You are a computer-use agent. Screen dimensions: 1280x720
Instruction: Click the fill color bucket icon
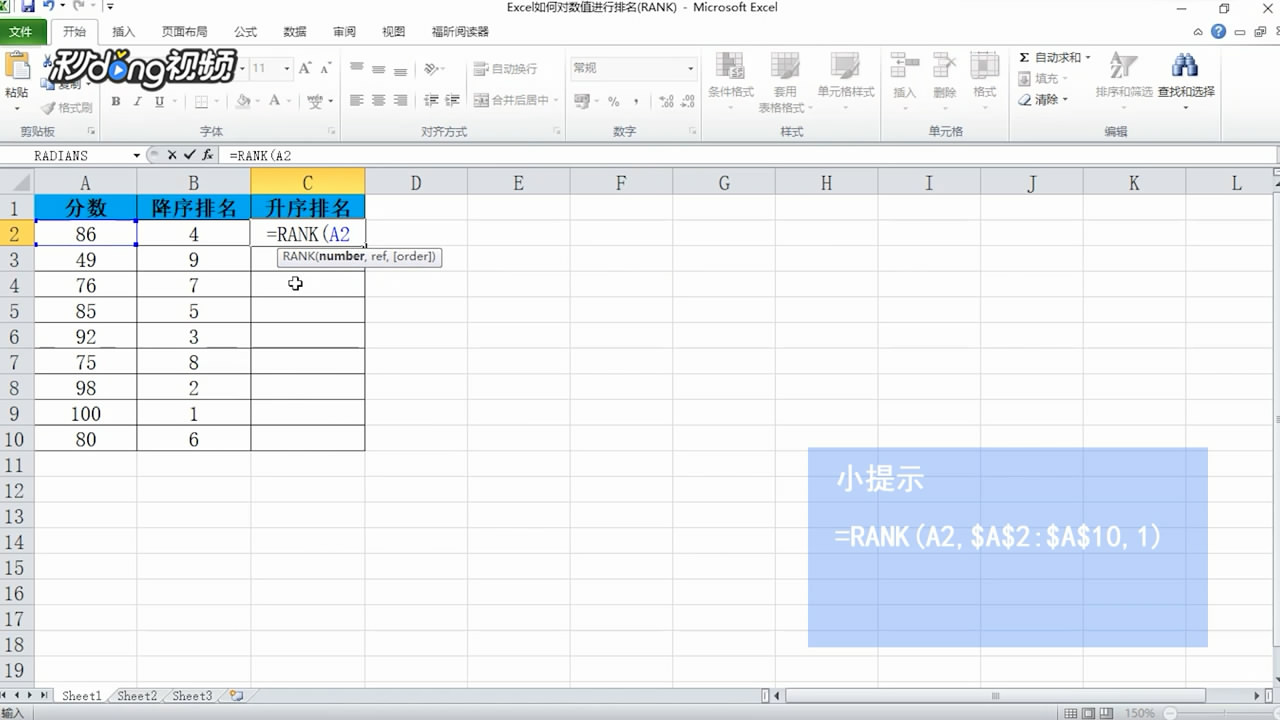click(x=243, y=101)
